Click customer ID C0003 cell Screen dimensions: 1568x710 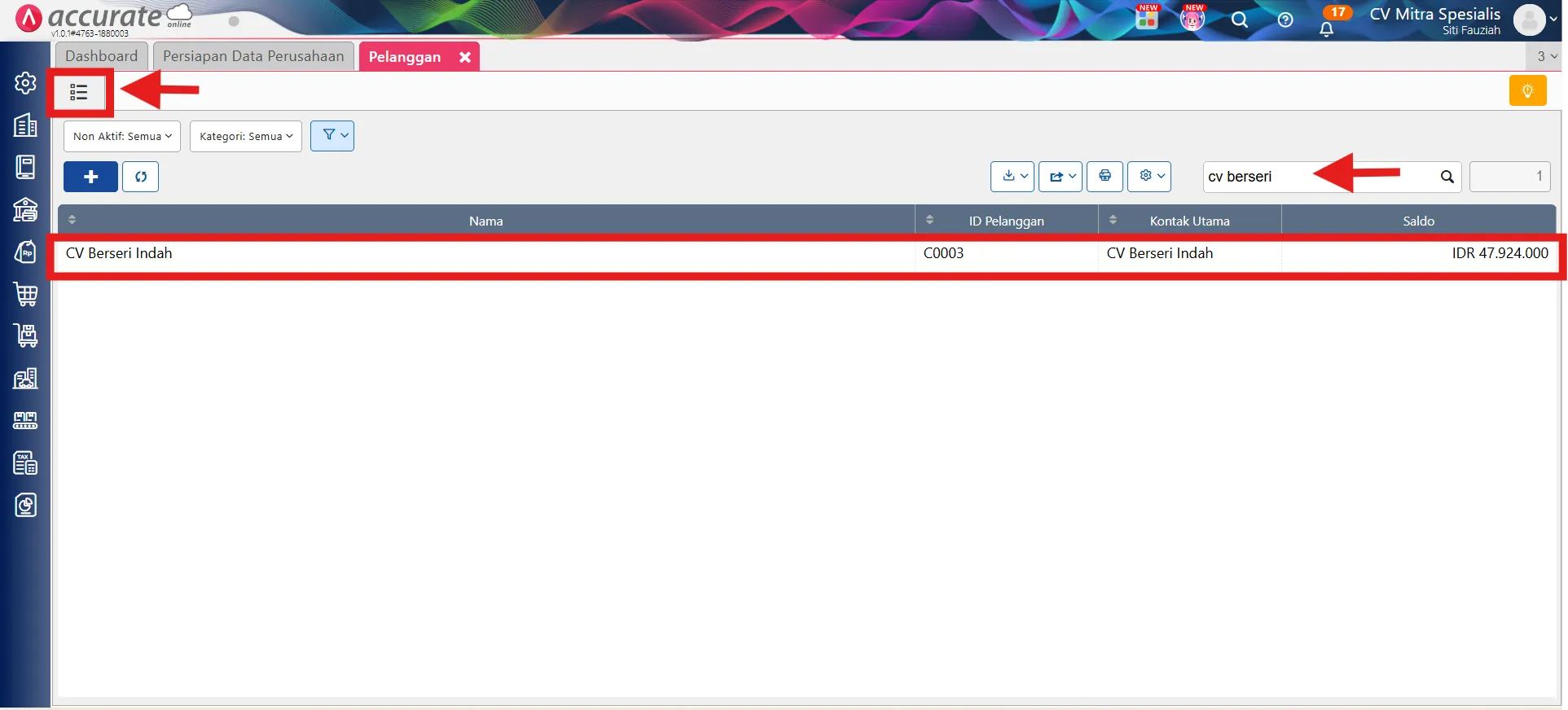tap(1007, 253)
